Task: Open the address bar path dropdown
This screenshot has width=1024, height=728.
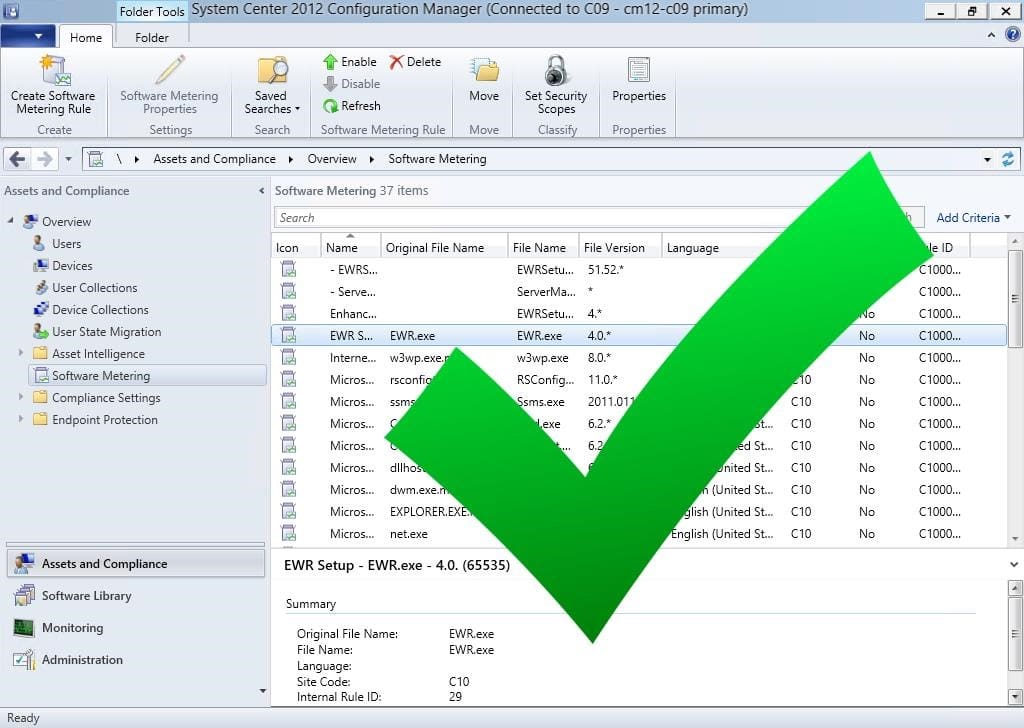Action: tap(987, 159)
